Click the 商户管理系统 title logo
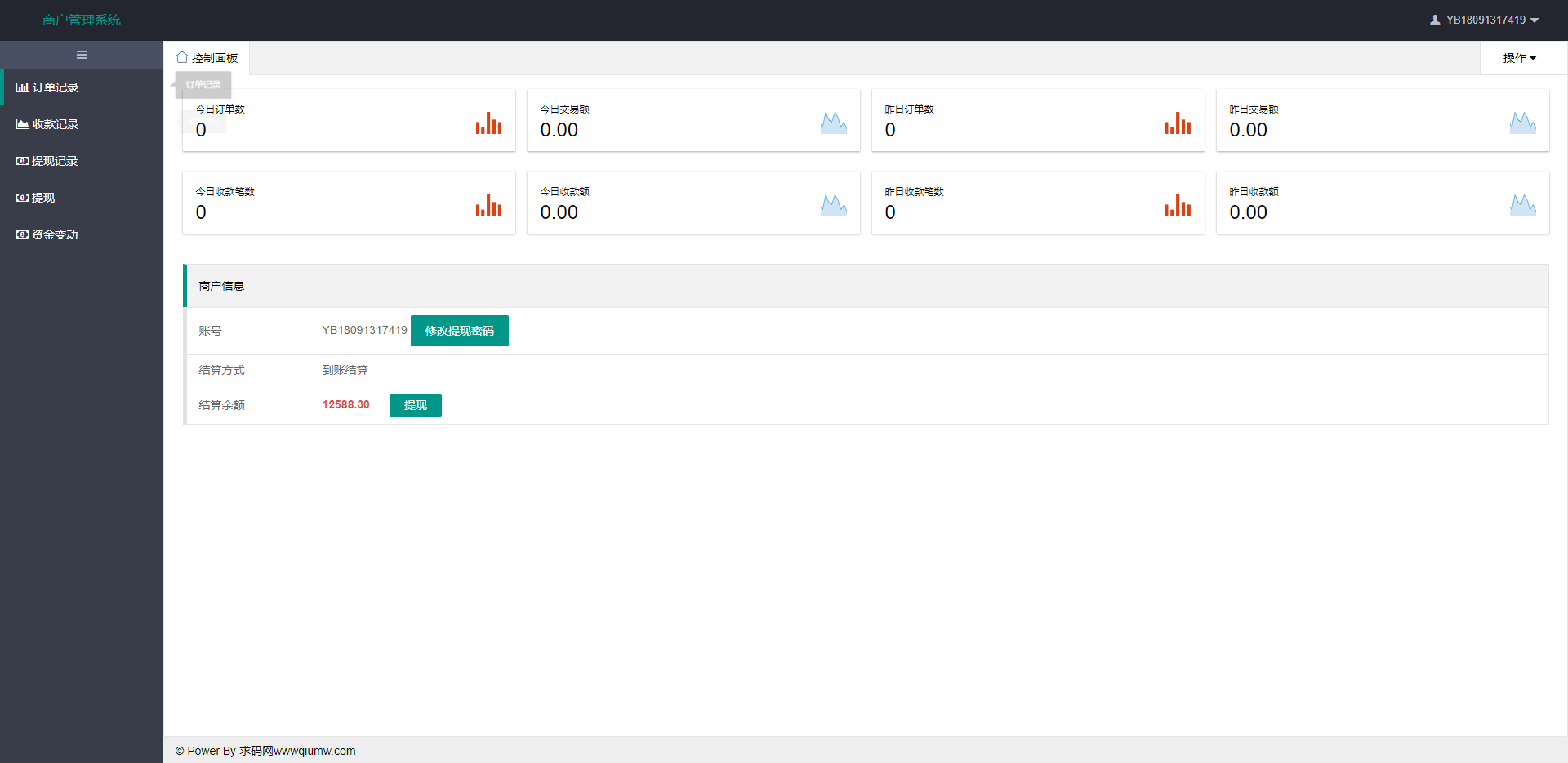The image size is (1568, 763). (x=82, y=20)
